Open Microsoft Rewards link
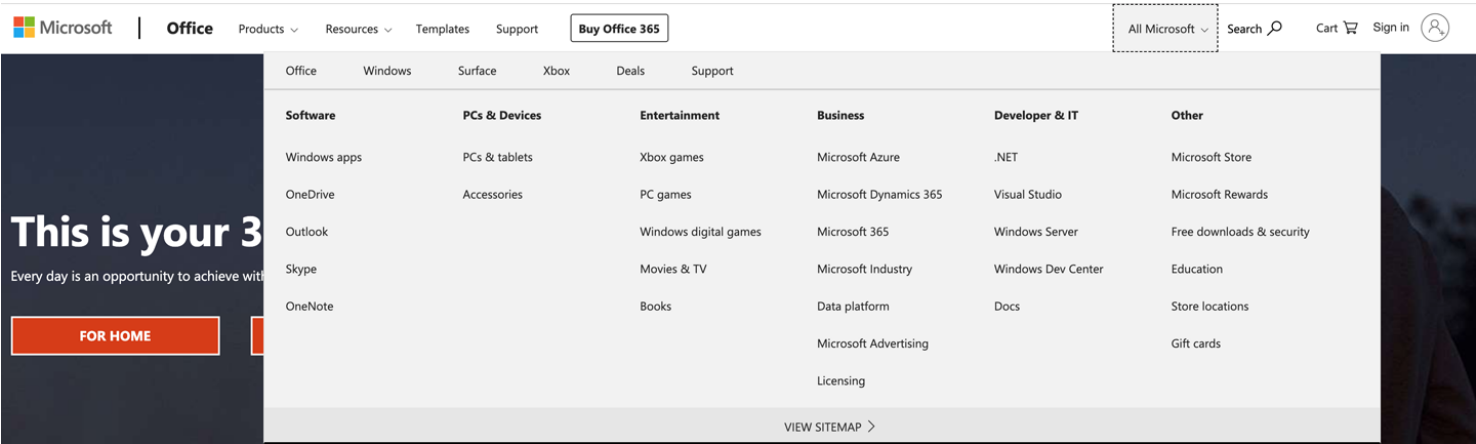The image size is (1476, 444). pyautogui.click(x=1219, y=194)
